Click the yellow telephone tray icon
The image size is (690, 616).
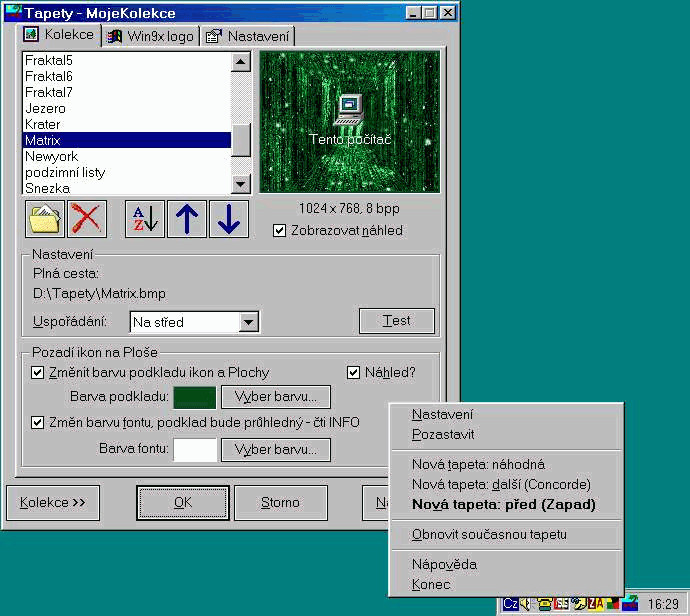pos(545,604)
